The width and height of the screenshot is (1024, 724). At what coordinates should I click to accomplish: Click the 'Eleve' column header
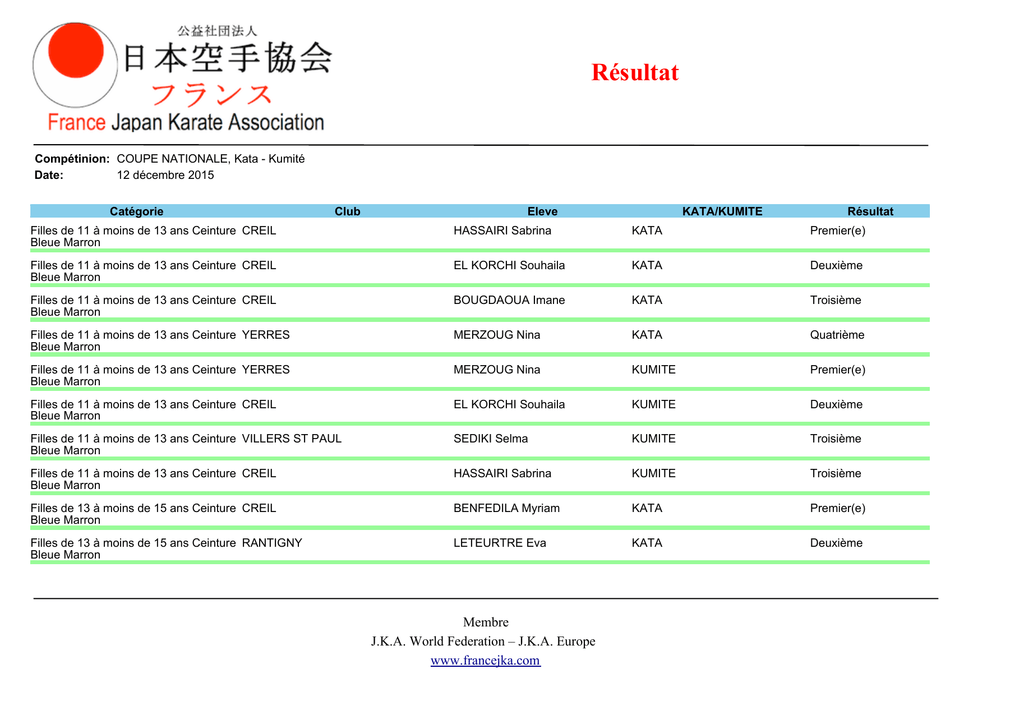tap(543, 211)
